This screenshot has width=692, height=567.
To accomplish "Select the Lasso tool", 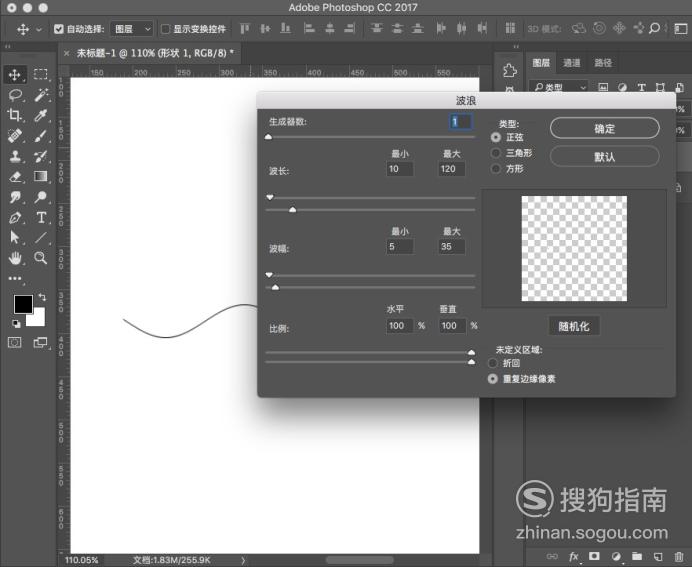I will coord(15,94).
